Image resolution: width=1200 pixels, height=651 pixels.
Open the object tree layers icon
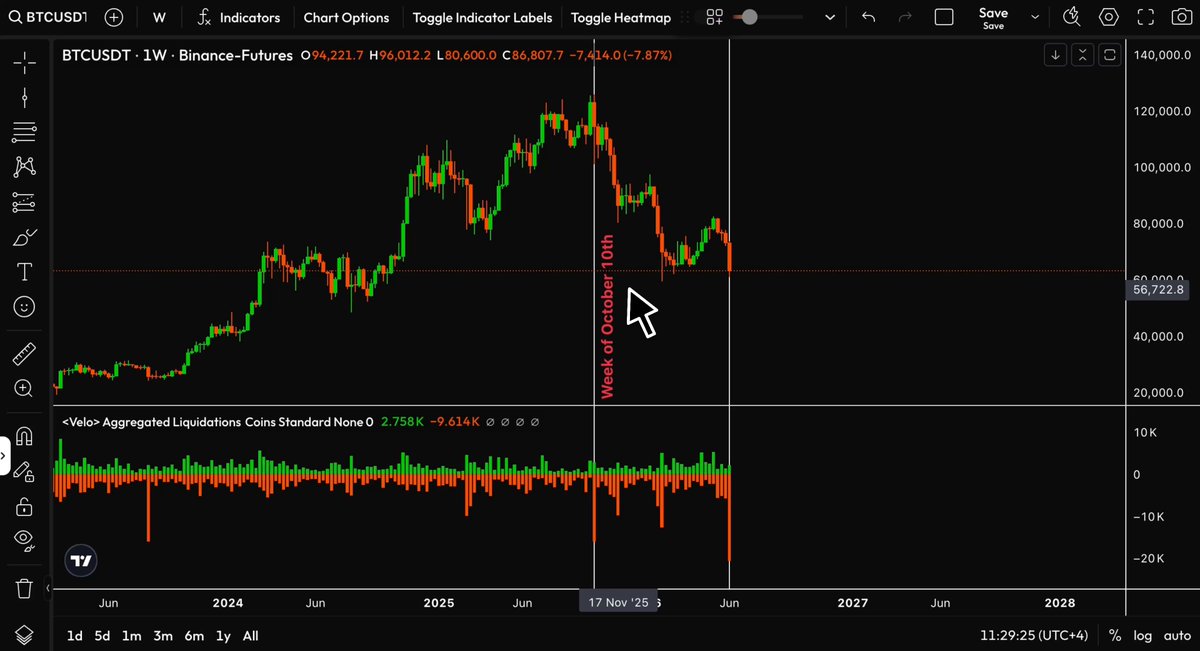(25, 635)
